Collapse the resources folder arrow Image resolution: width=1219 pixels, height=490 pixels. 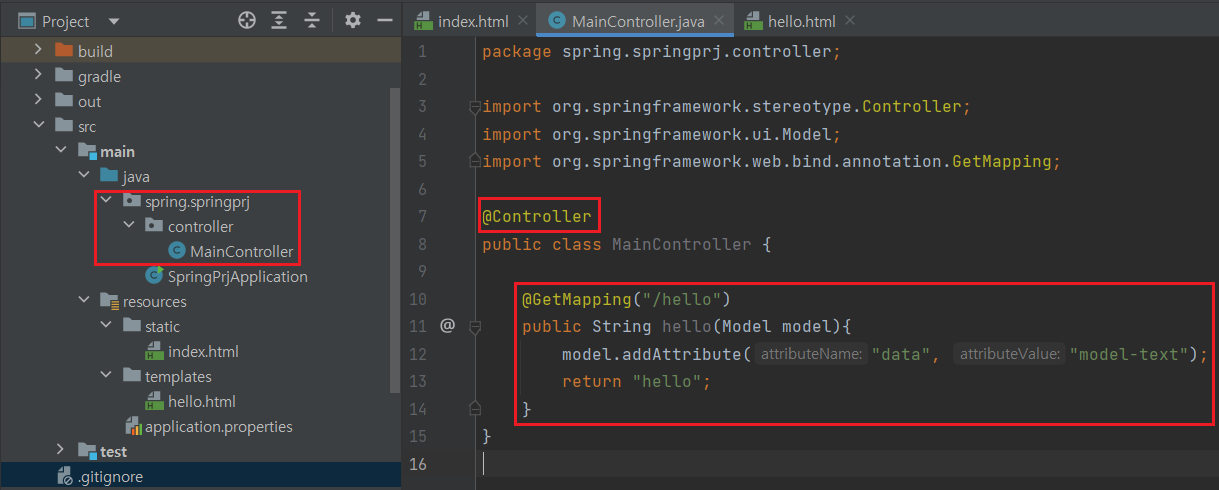84,301
